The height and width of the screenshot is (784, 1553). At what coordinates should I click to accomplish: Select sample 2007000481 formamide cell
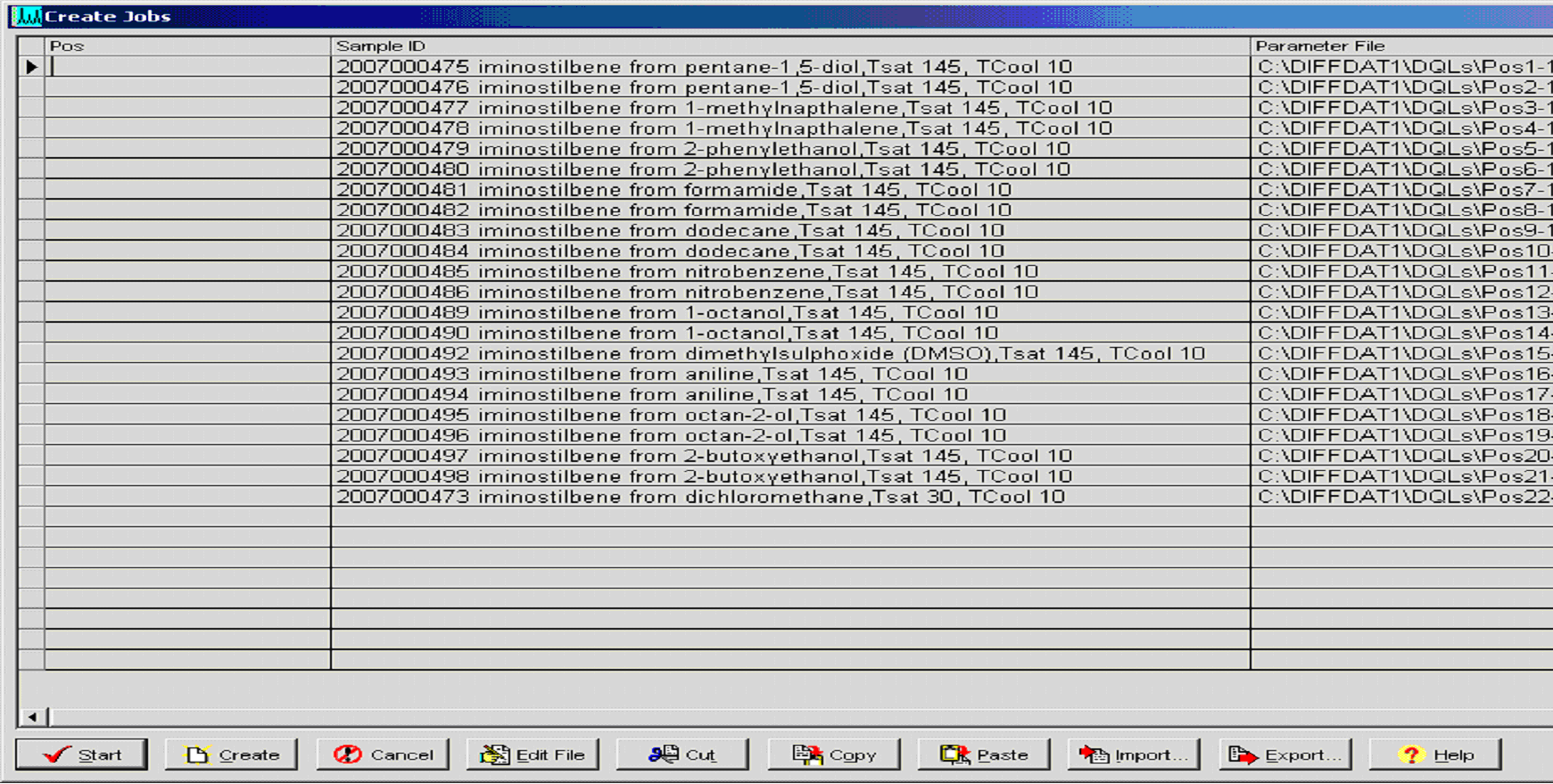pos(790,190)
